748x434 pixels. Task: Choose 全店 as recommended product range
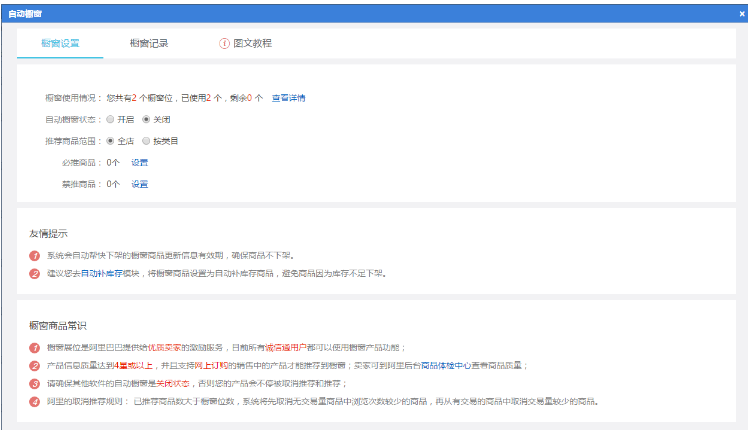(110, 141)
